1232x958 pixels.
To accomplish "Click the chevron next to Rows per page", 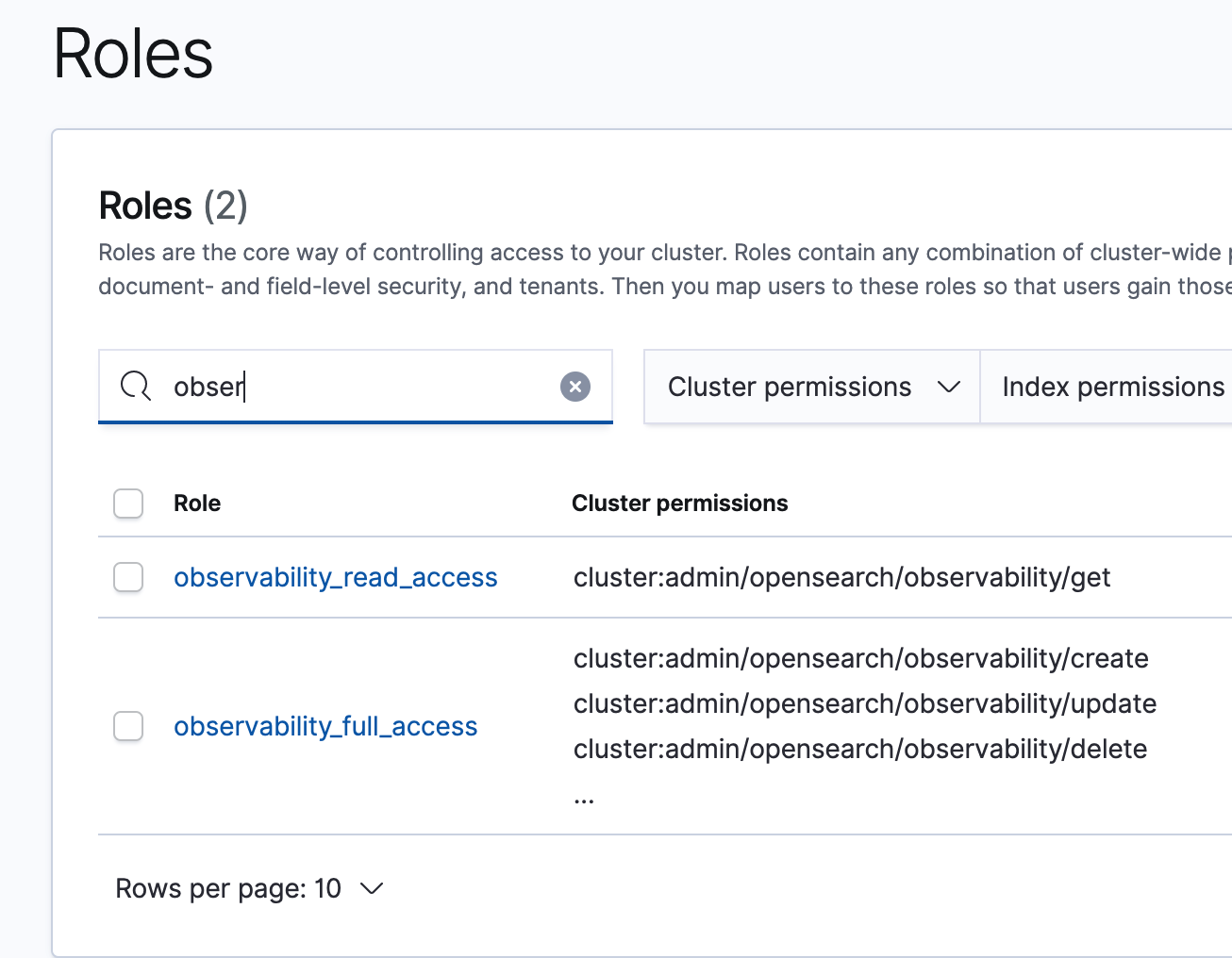I will click(x=372, y=888).
